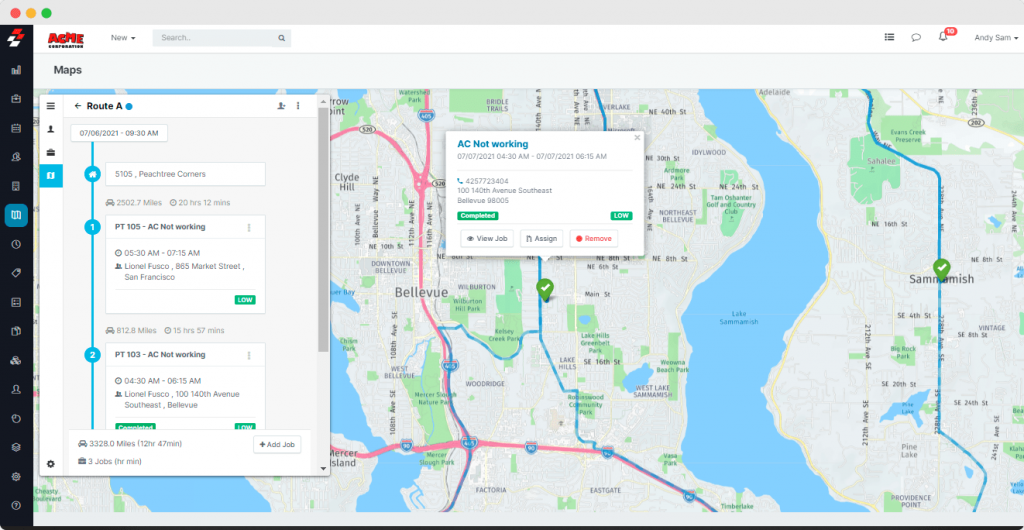Viewport: 1024px width, 530px height.
Task: Open the PT 105 job options menu
Action: click(249, 227)
